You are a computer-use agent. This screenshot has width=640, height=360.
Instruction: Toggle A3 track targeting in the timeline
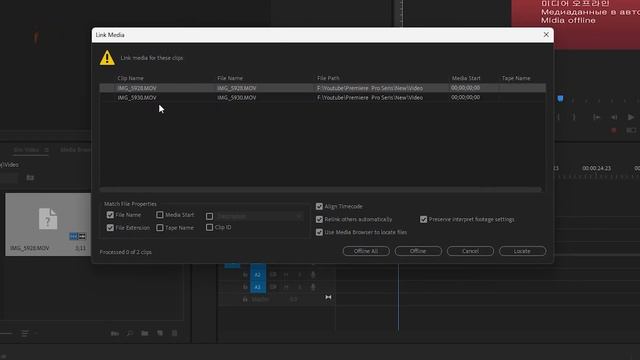point(258,287)
